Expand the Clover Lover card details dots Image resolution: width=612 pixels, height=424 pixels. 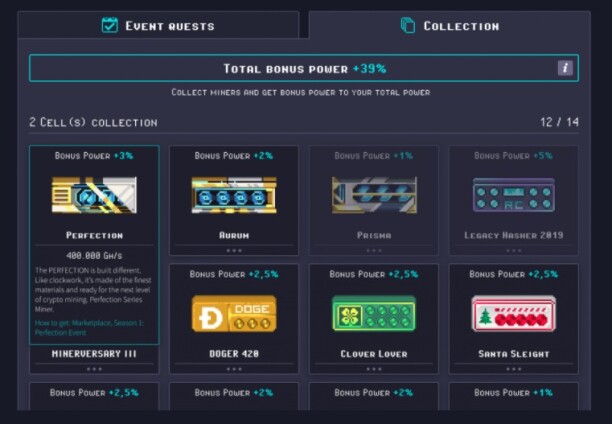click(374, 369)
